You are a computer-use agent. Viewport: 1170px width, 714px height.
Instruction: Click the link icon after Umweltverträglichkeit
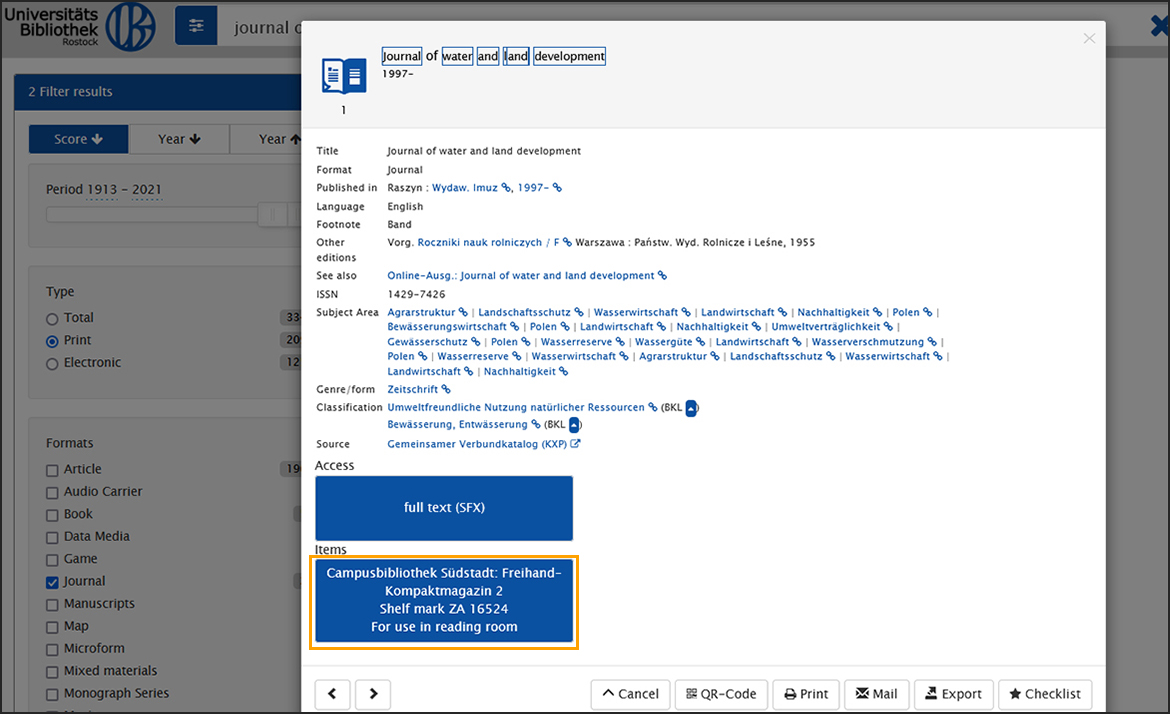pyautogui.click(x=889, y=327)
